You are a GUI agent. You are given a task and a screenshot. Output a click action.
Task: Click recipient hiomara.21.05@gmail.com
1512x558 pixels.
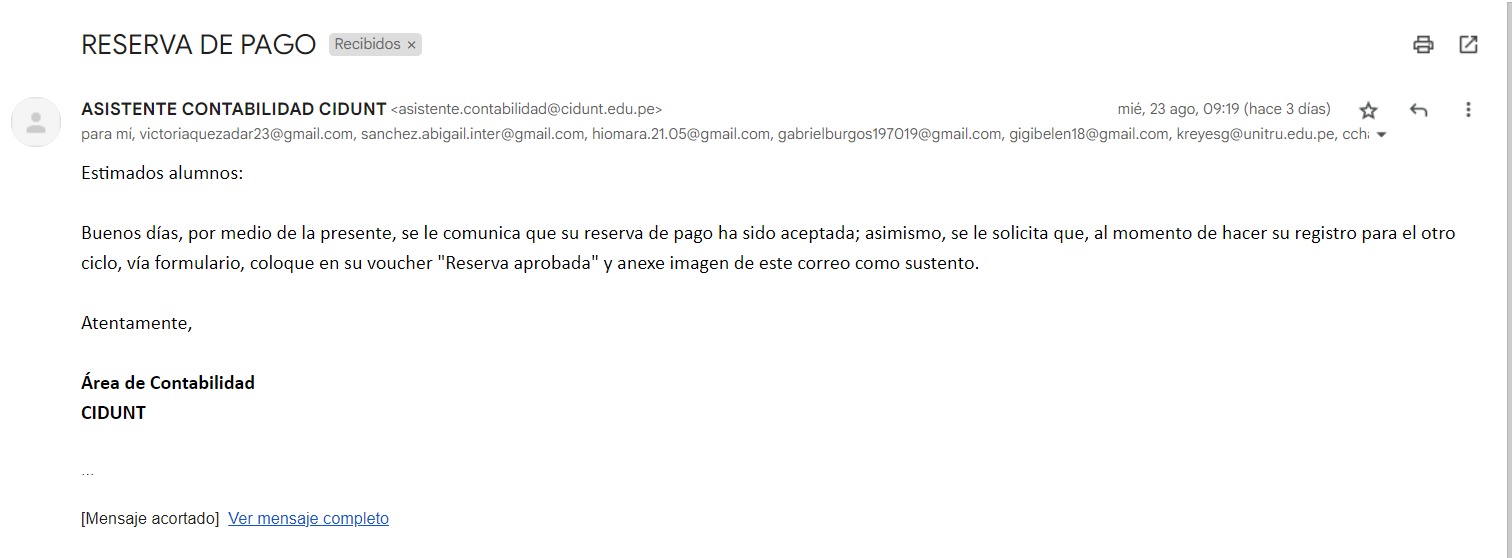click(681, 134)
